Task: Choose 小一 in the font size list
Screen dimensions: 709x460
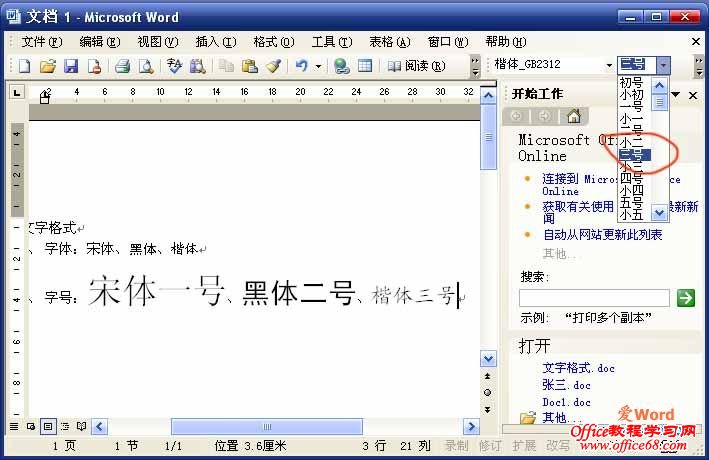Action: [x=634, y=119]
